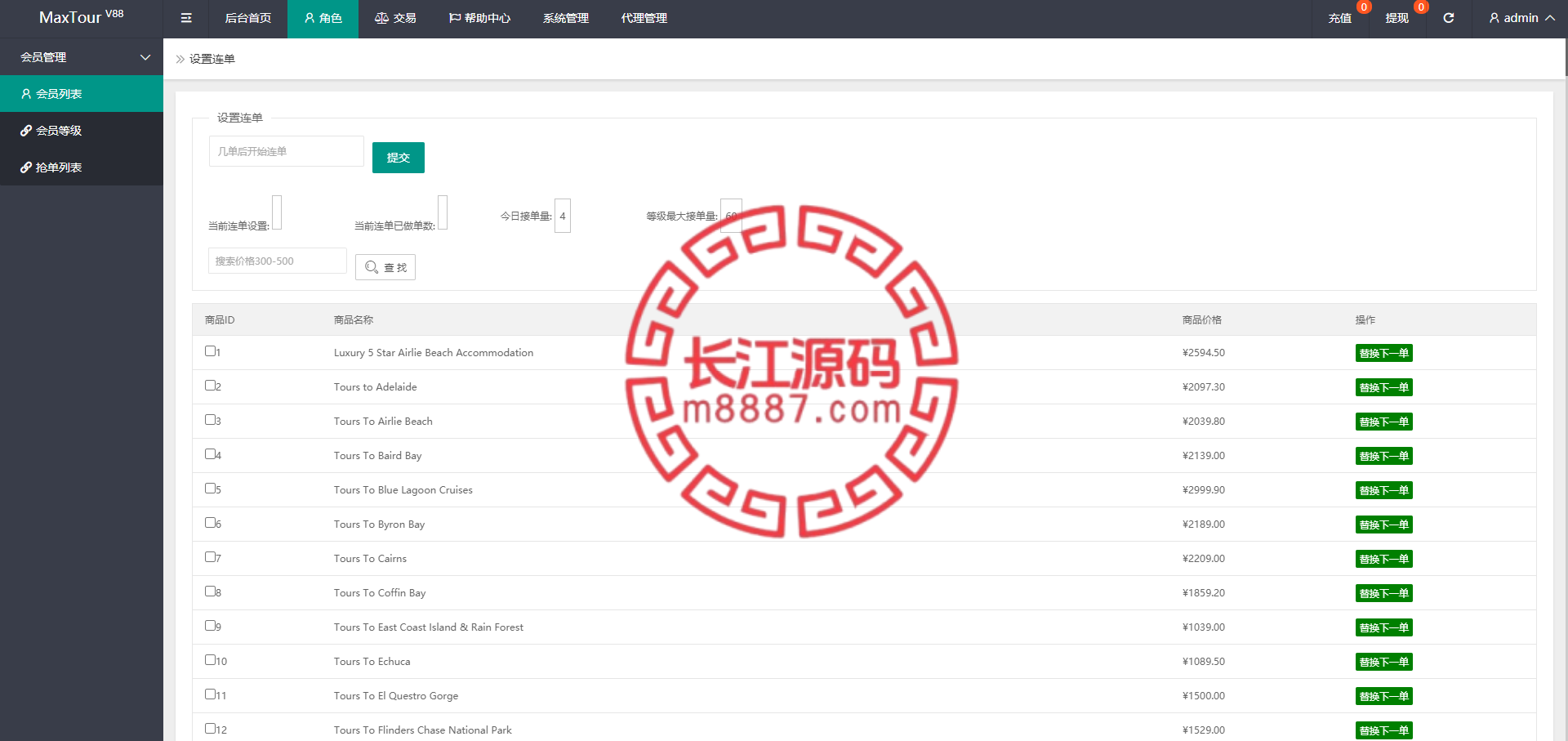This screenshot has width=1568, height=741.
Task: Click 替换下一单 for Tours To Echuca
Action: click(x=1383, y=662)
